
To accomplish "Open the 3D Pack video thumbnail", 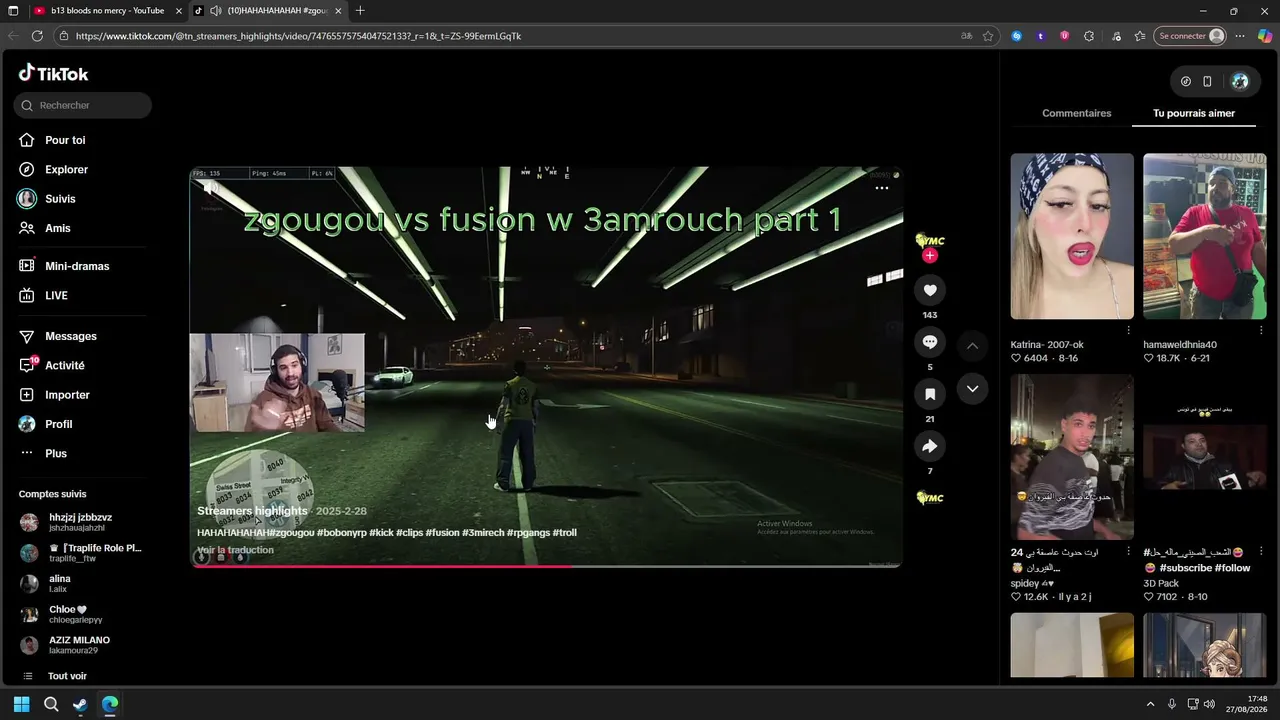I will 1205,457.
